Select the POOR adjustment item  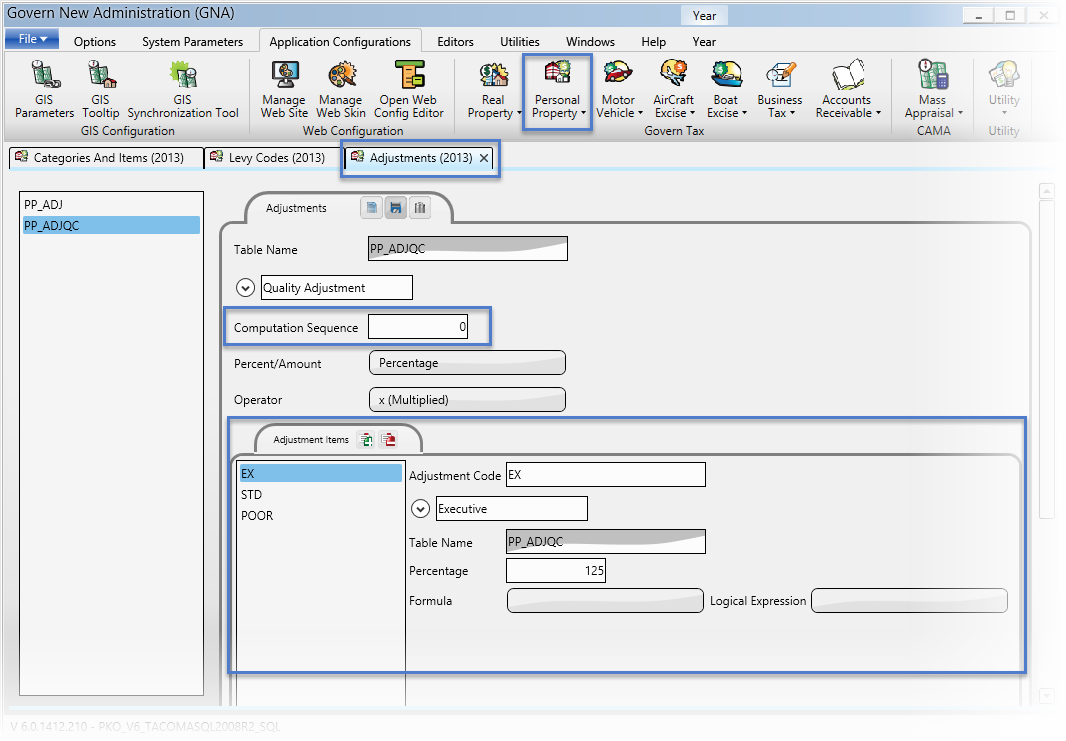pos(257,516)
